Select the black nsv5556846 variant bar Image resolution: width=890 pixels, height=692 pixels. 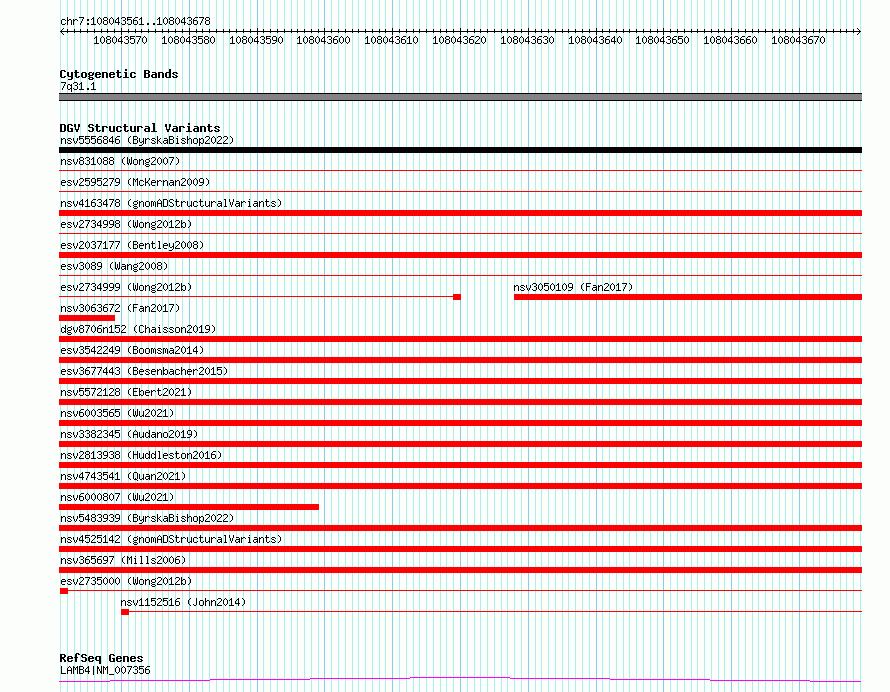click(x=460, y=150)
